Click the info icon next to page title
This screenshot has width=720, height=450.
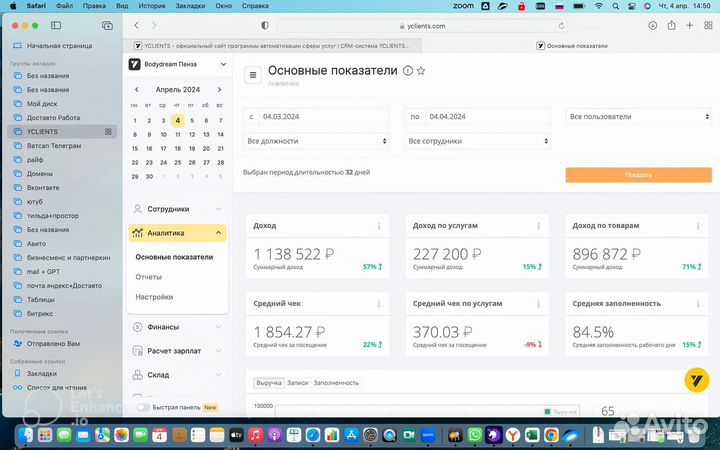pos(407,71)
